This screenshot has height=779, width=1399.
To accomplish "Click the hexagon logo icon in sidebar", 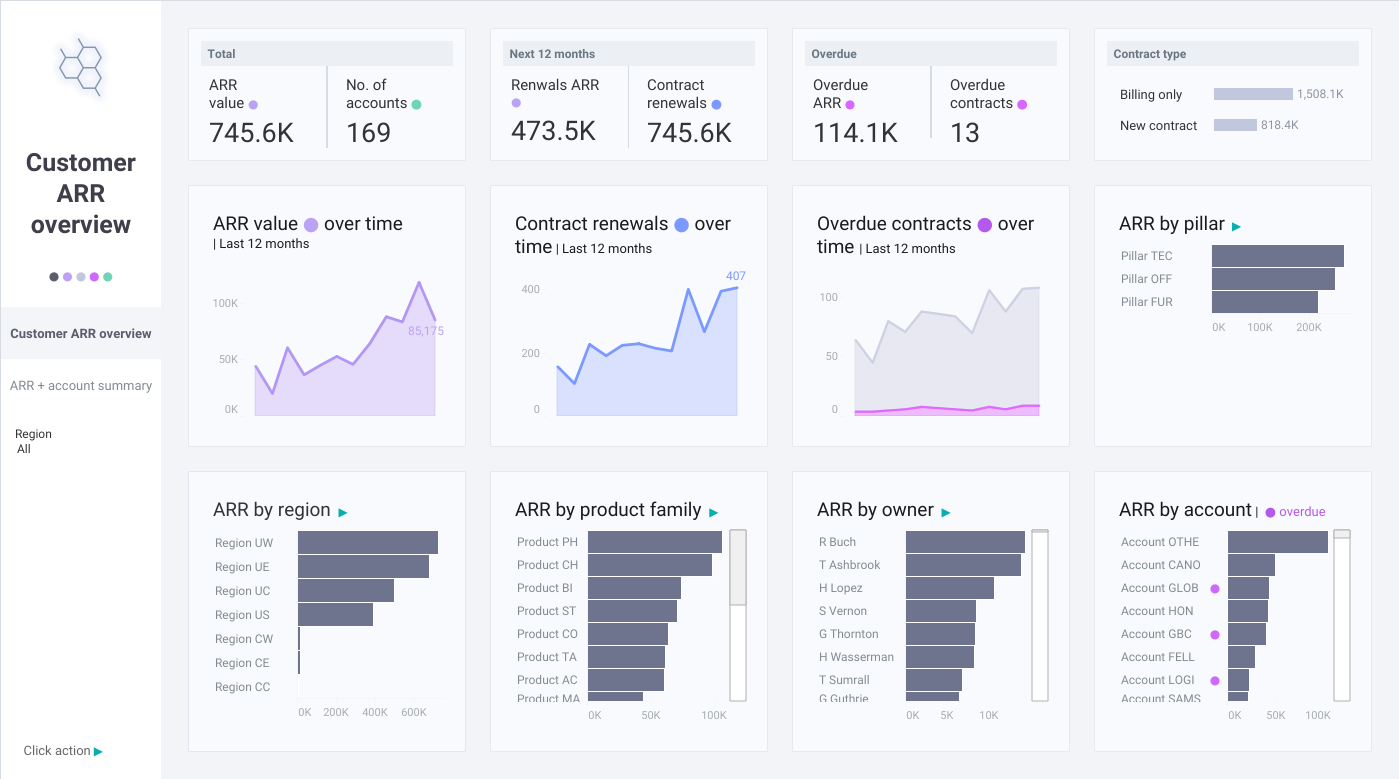I will click(81, 67).
